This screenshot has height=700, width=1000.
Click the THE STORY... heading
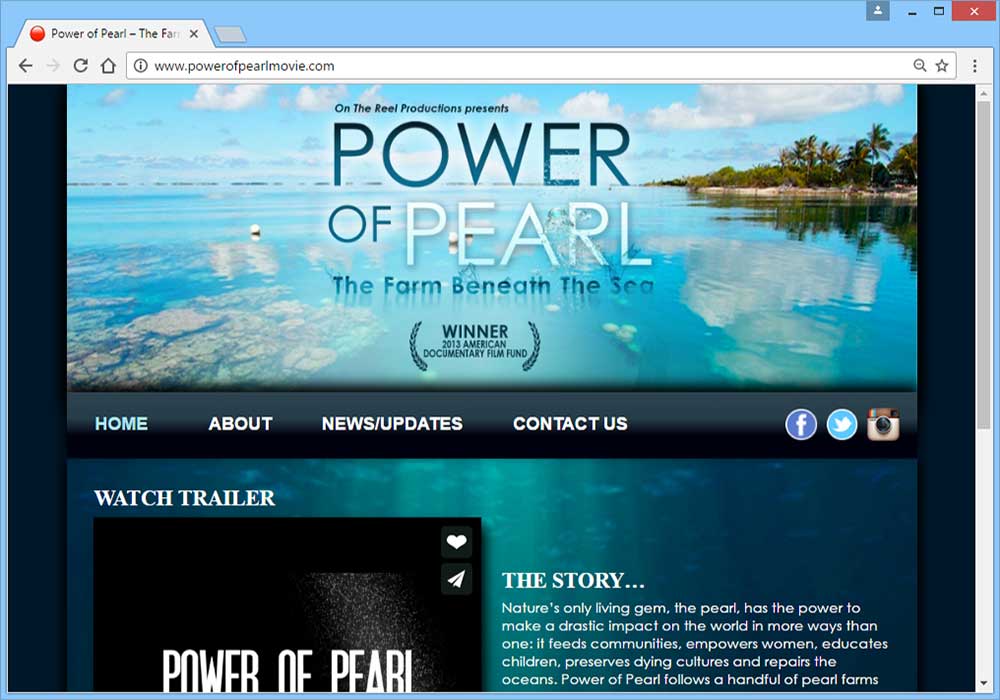click(x=573, y=581)
